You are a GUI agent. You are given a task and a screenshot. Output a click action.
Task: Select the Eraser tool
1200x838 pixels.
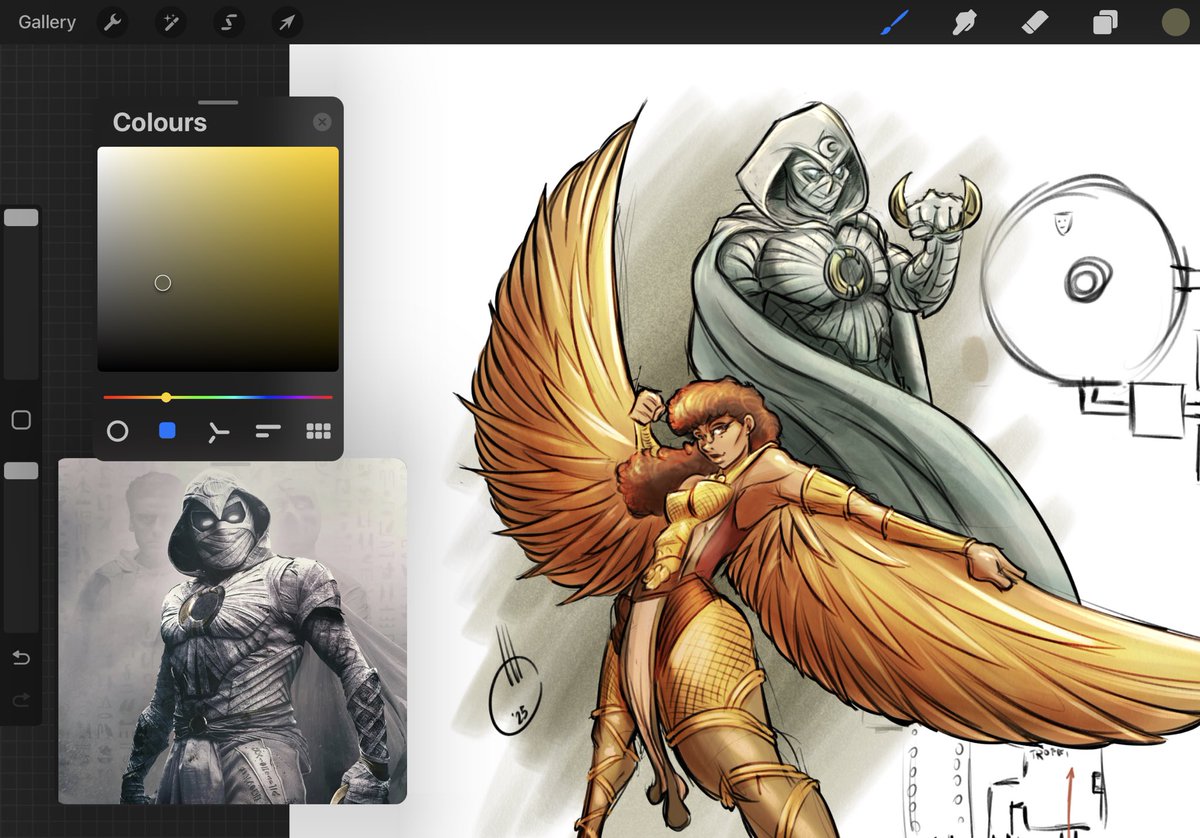[x=1035, y=22]
